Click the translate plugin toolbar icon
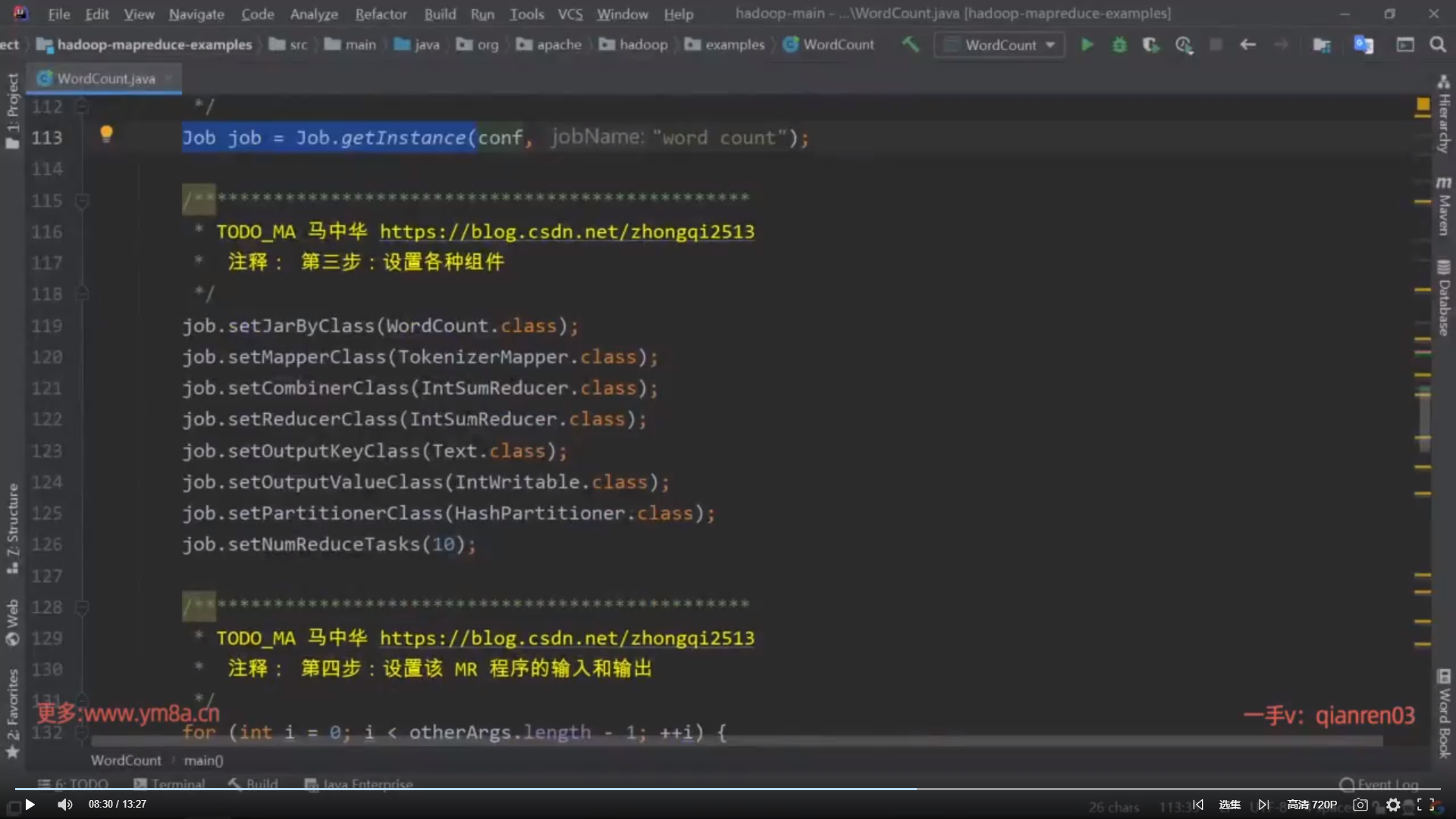Image resolution: width=1456 pixels, height=819 pixels. click(1363, 45)
